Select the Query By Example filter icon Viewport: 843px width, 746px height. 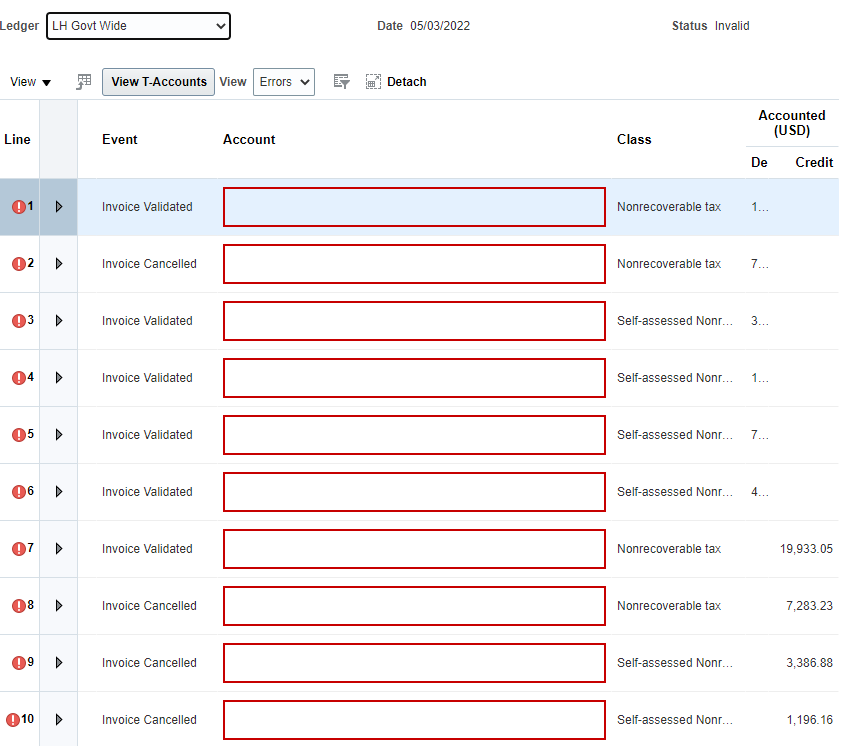(341, 81)
